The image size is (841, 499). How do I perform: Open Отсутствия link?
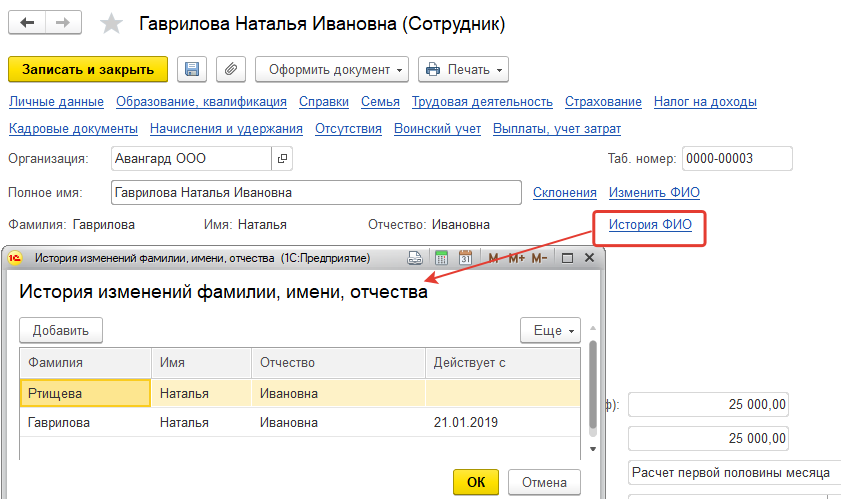(x=349, y=129)
